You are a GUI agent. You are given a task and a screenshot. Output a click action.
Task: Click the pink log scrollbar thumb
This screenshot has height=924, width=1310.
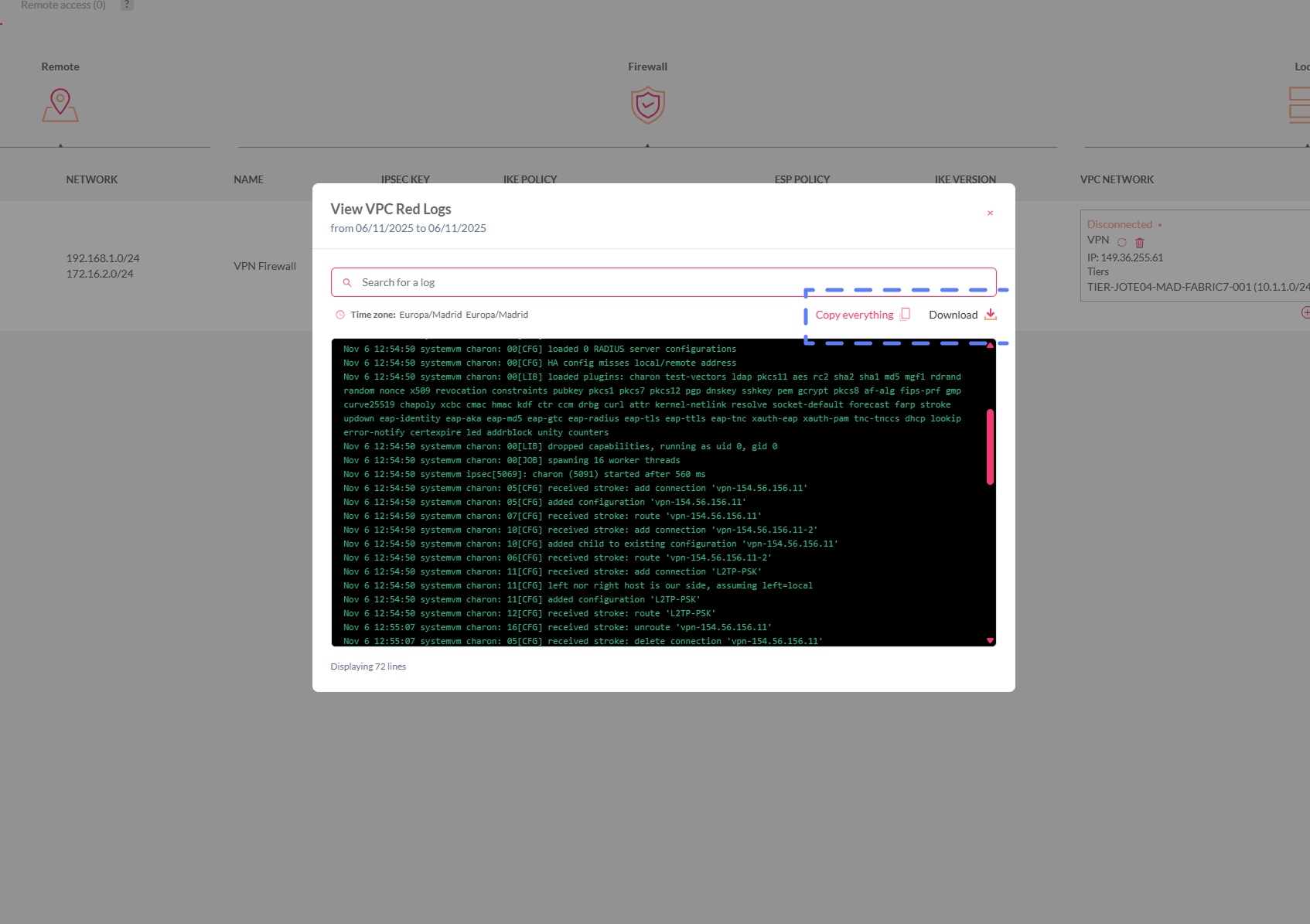990,447
